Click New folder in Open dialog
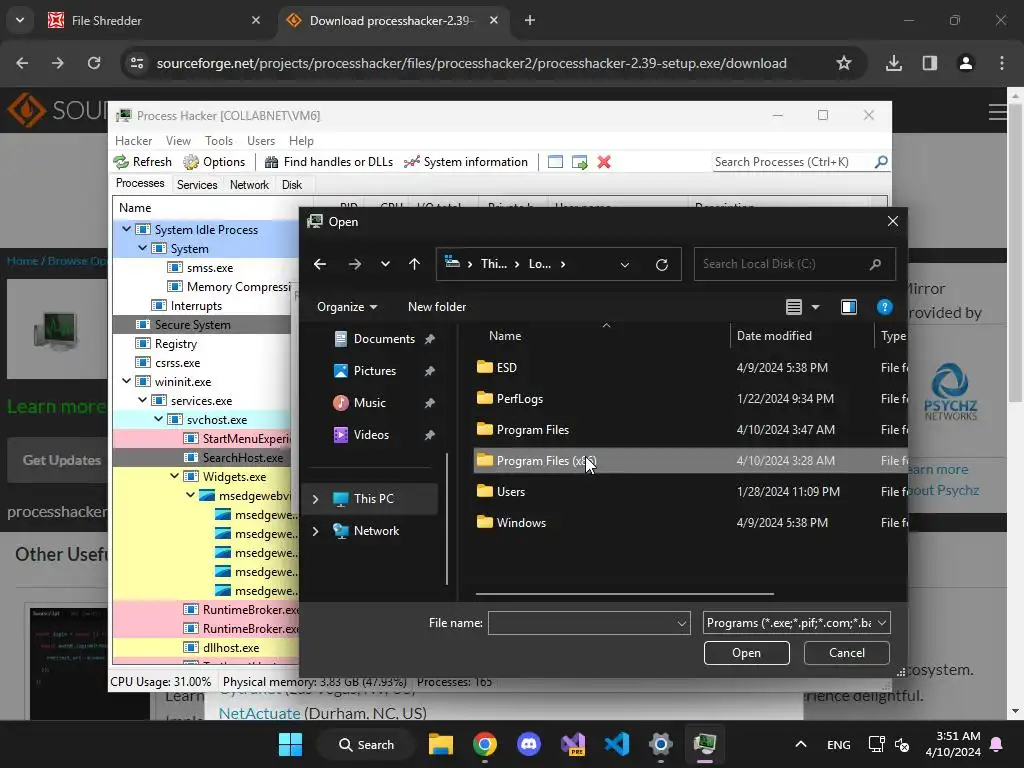This screenshot has height=768, width=1024. click(437, 307)
